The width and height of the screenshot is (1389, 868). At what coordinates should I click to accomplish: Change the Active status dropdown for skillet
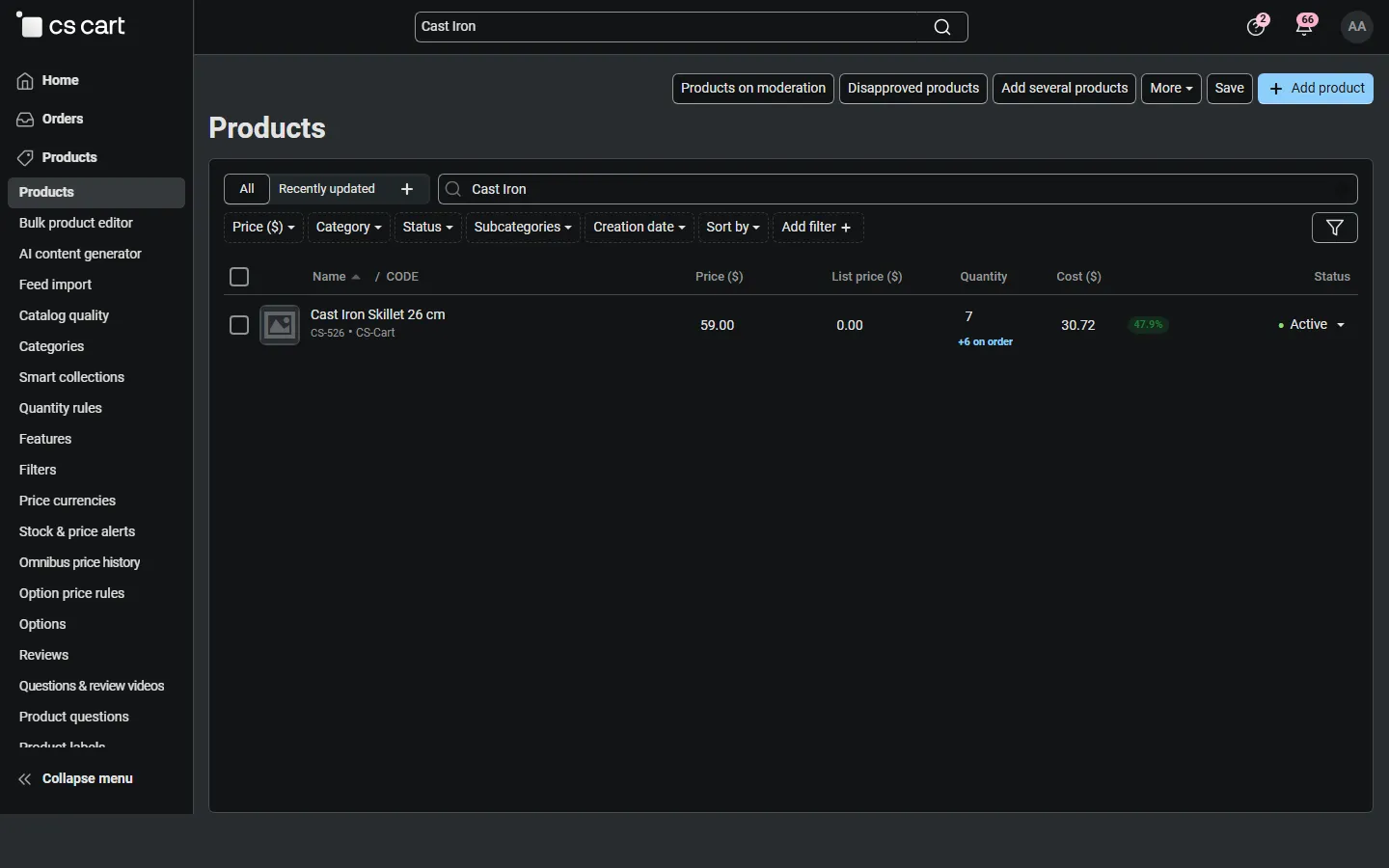point(1313,325)
